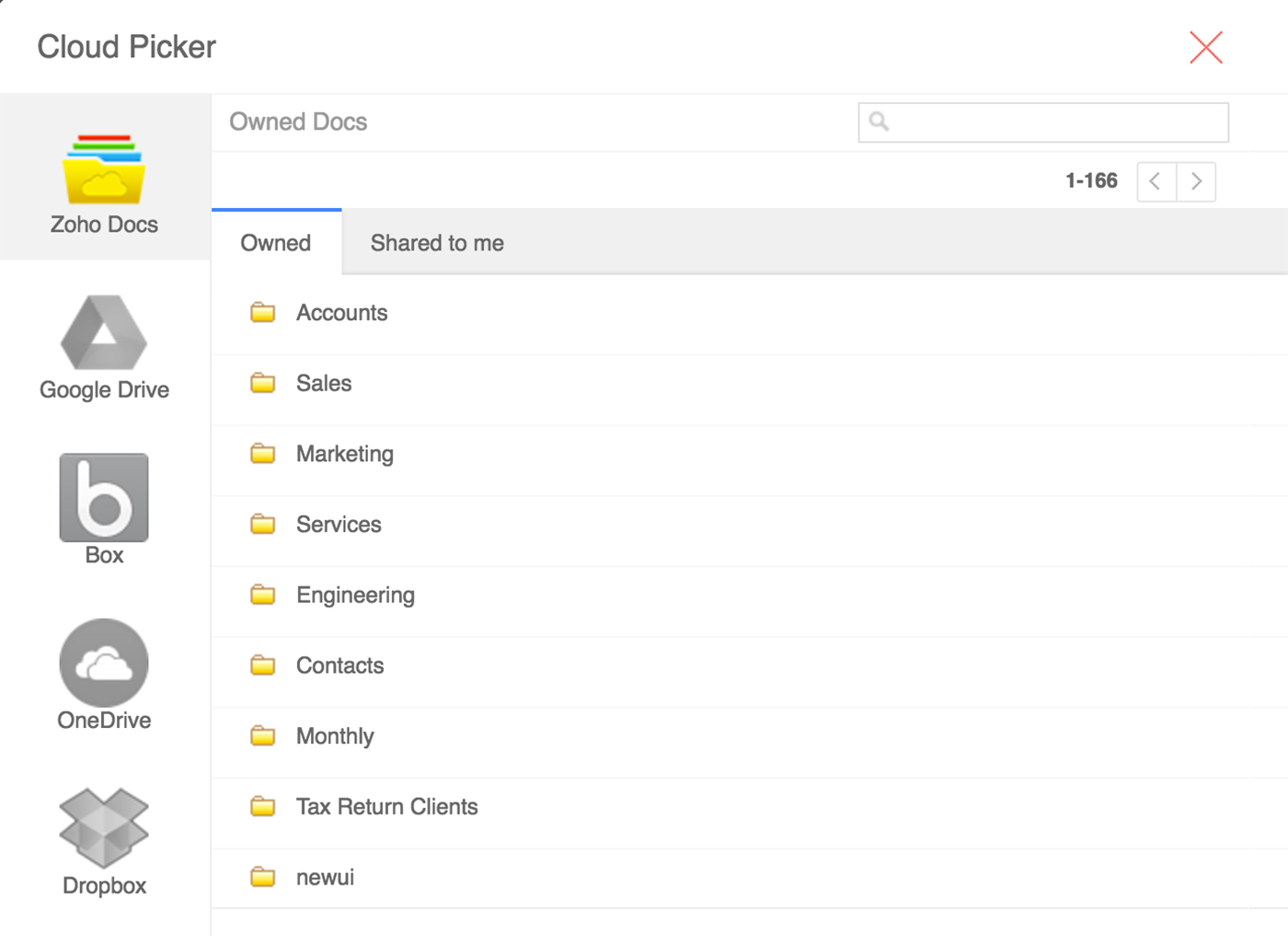Image resolution: width=1288 pixels, height=936 pixels.
Task: Open the Services folder
Action: [339, 525]
